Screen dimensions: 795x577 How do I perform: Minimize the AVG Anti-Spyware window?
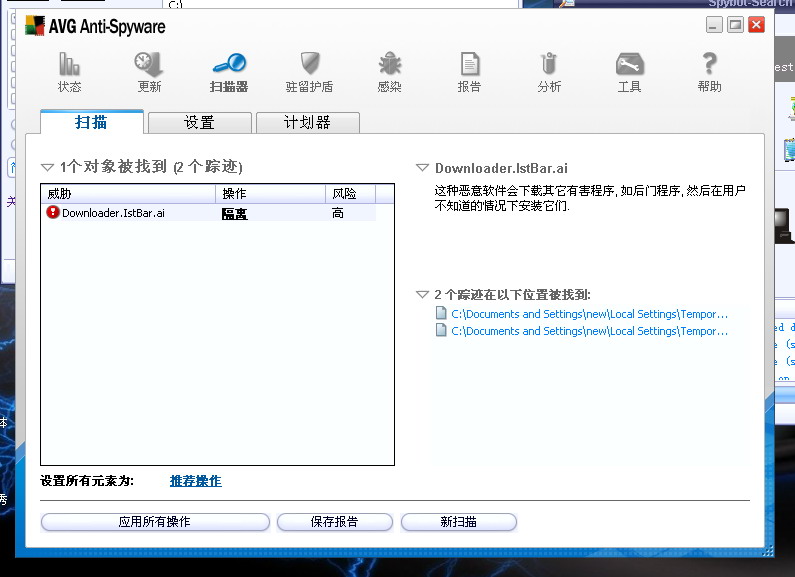pos(714,24)
